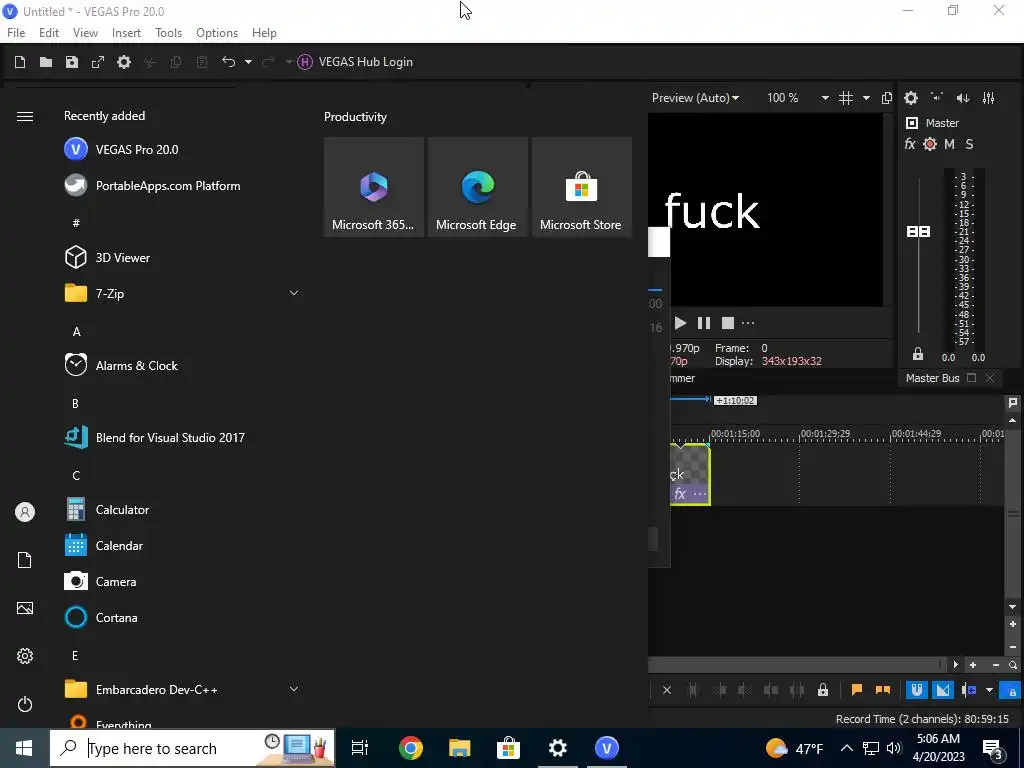This screenshot has width=1024, height=768.
Task: Open the mixing console sliders icon
Action: click(989, 98)
